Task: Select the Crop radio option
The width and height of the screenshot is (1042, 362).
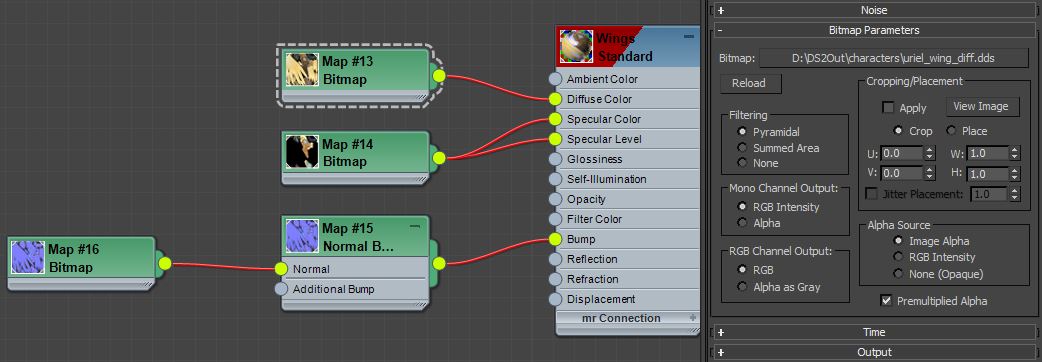Action: [898, 131]
